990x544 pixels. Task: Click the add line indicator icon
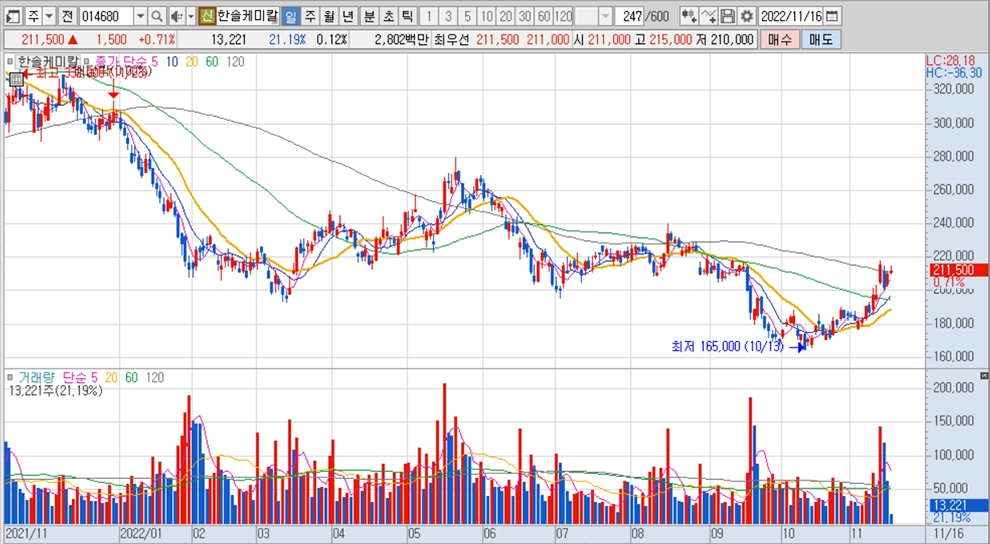pos(709,16)
